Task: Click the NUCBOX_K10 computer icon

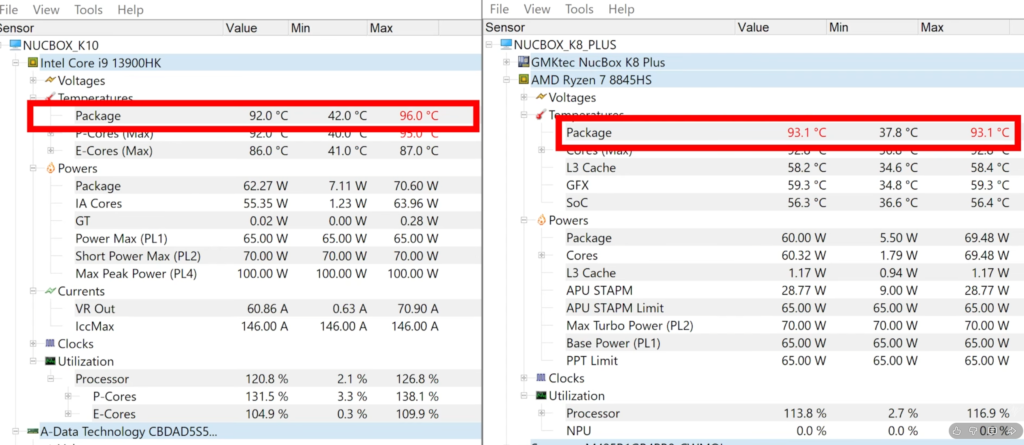Action: click(x=13, y=45)
